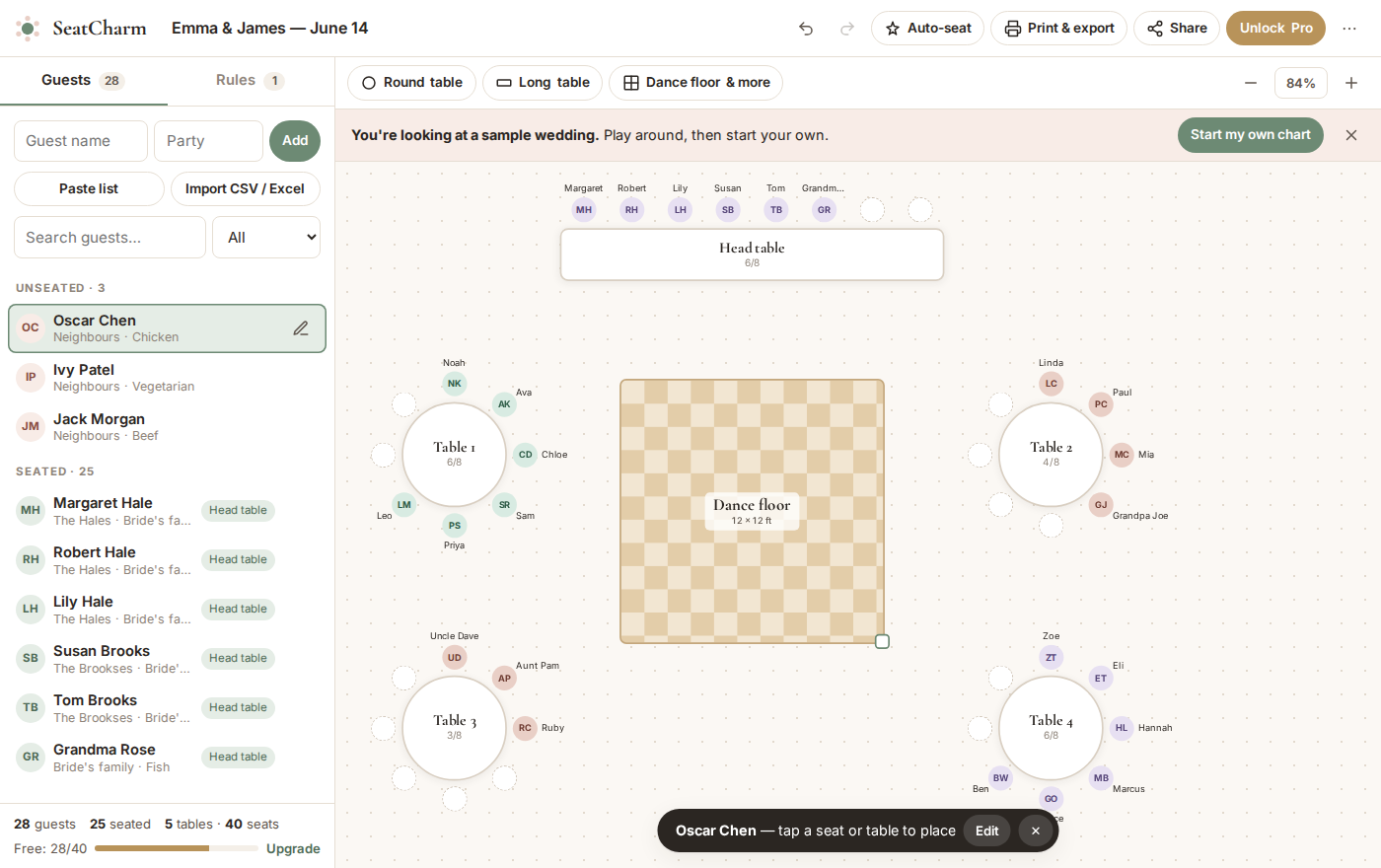Open Paste list
Viewport: 1381px width, 868px height.
89,189
